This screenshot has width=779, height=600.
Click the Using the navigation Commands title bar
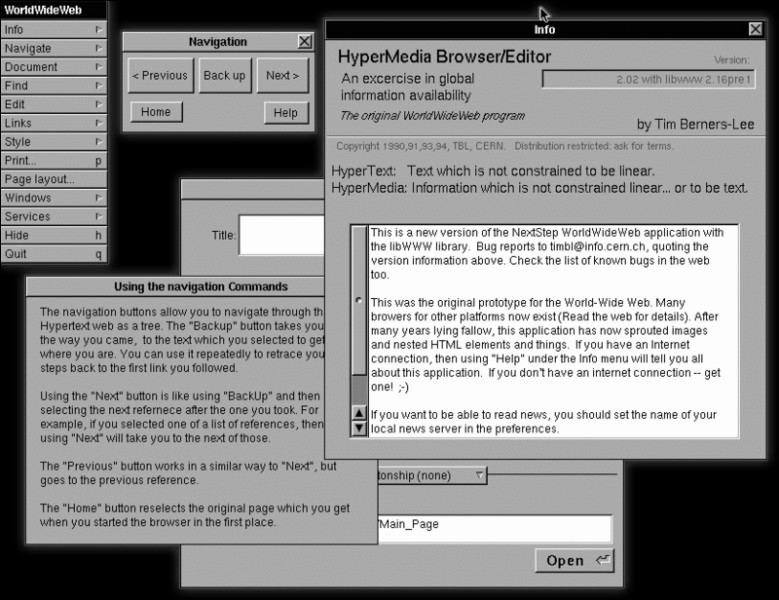[176, 287]
